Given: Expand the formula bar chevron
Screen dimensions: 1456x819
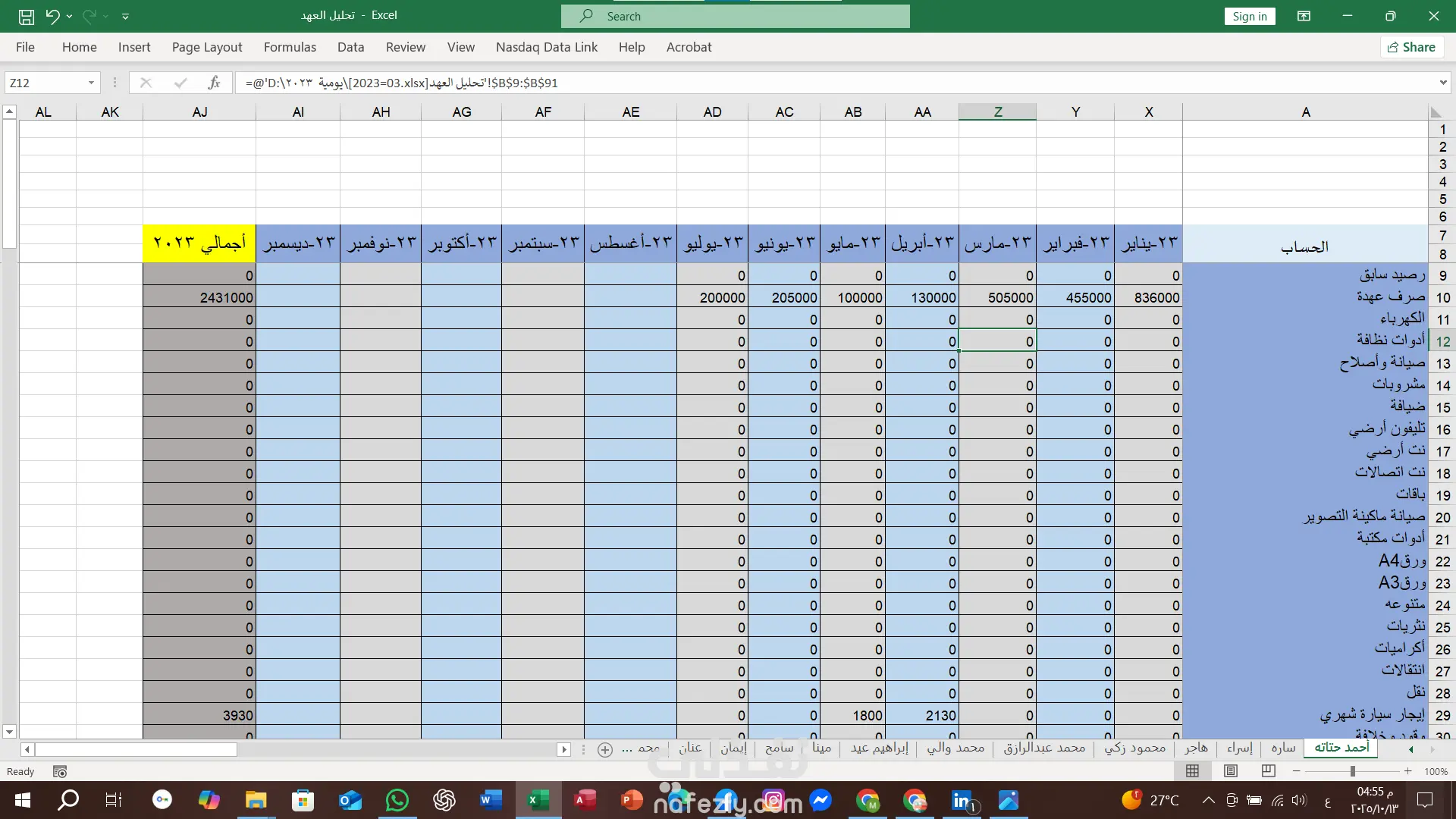Looking at the screenshot, I should [x=1442, y=83].
